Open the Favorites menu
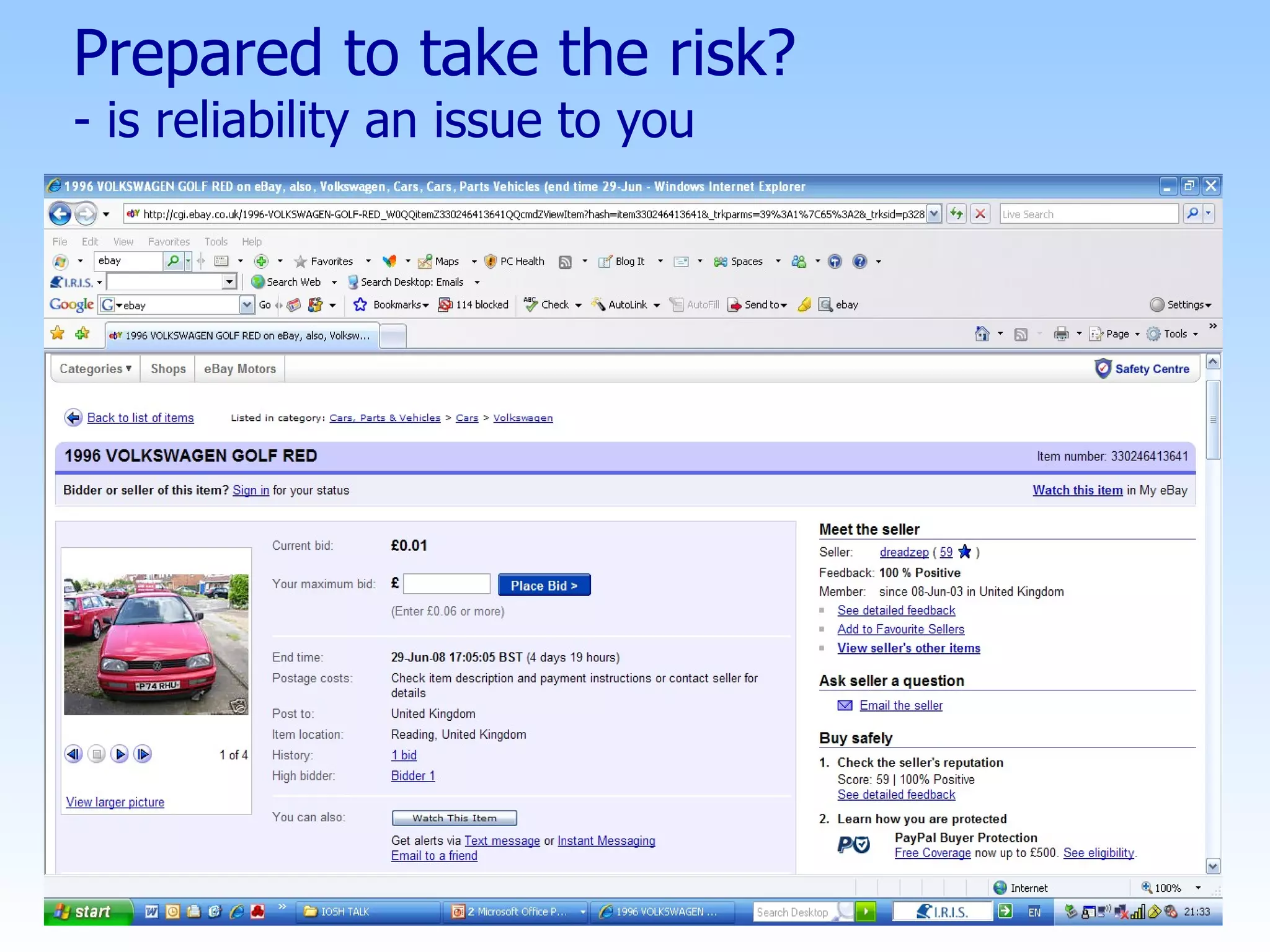The width and height of the screenshot is (1270, 952). point(169,242)
